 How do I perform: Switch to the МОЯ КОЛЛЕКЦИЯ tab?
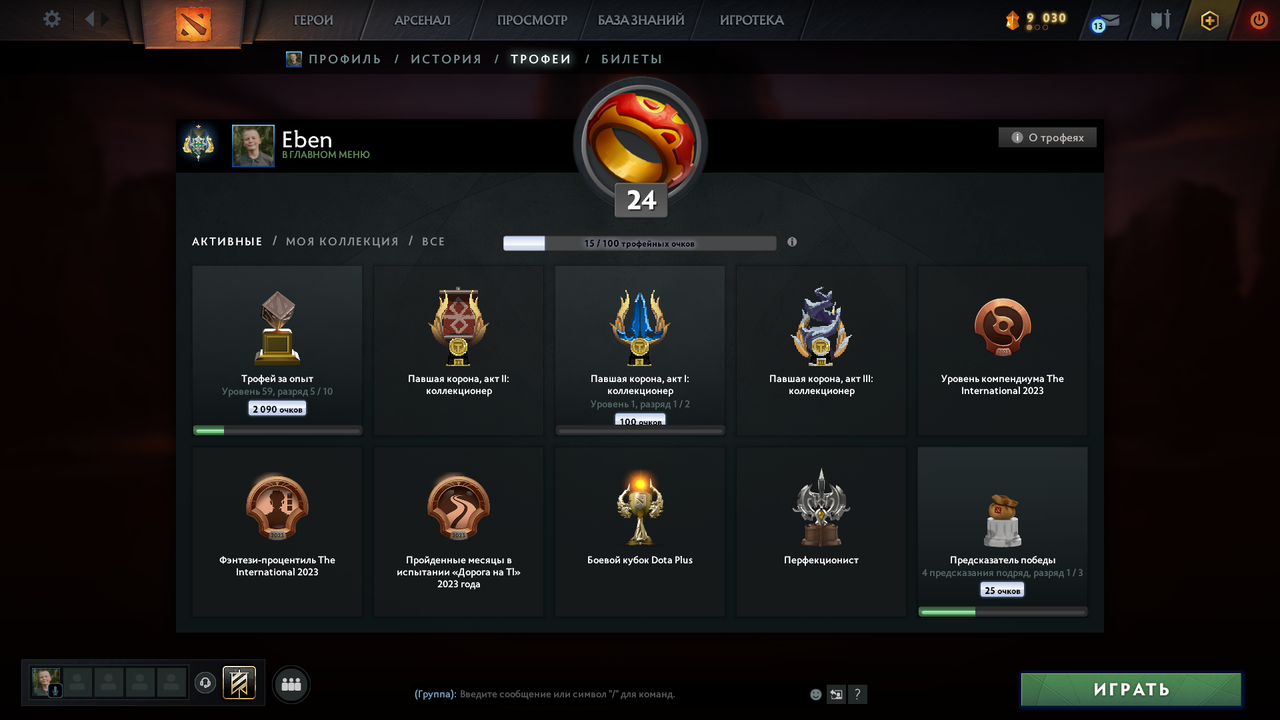(x=342, y=242)
